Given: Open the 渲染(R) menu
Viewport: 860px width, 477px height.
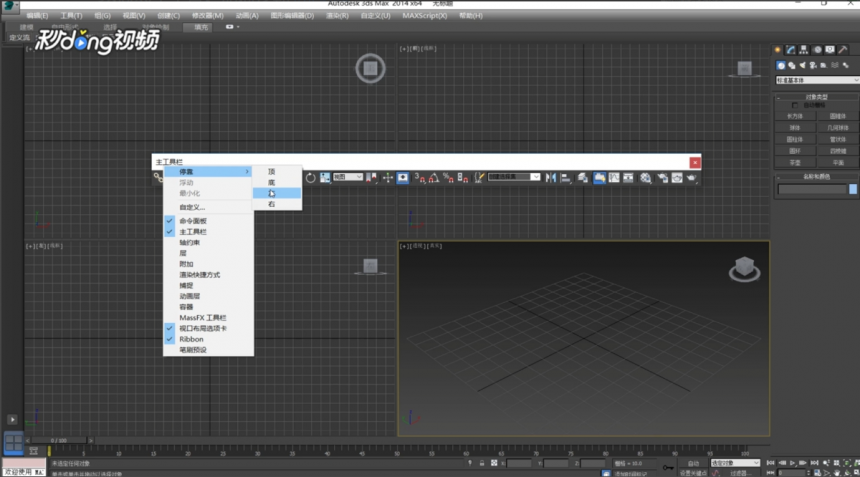Looking at the screenshot, I should pos(337,15).
